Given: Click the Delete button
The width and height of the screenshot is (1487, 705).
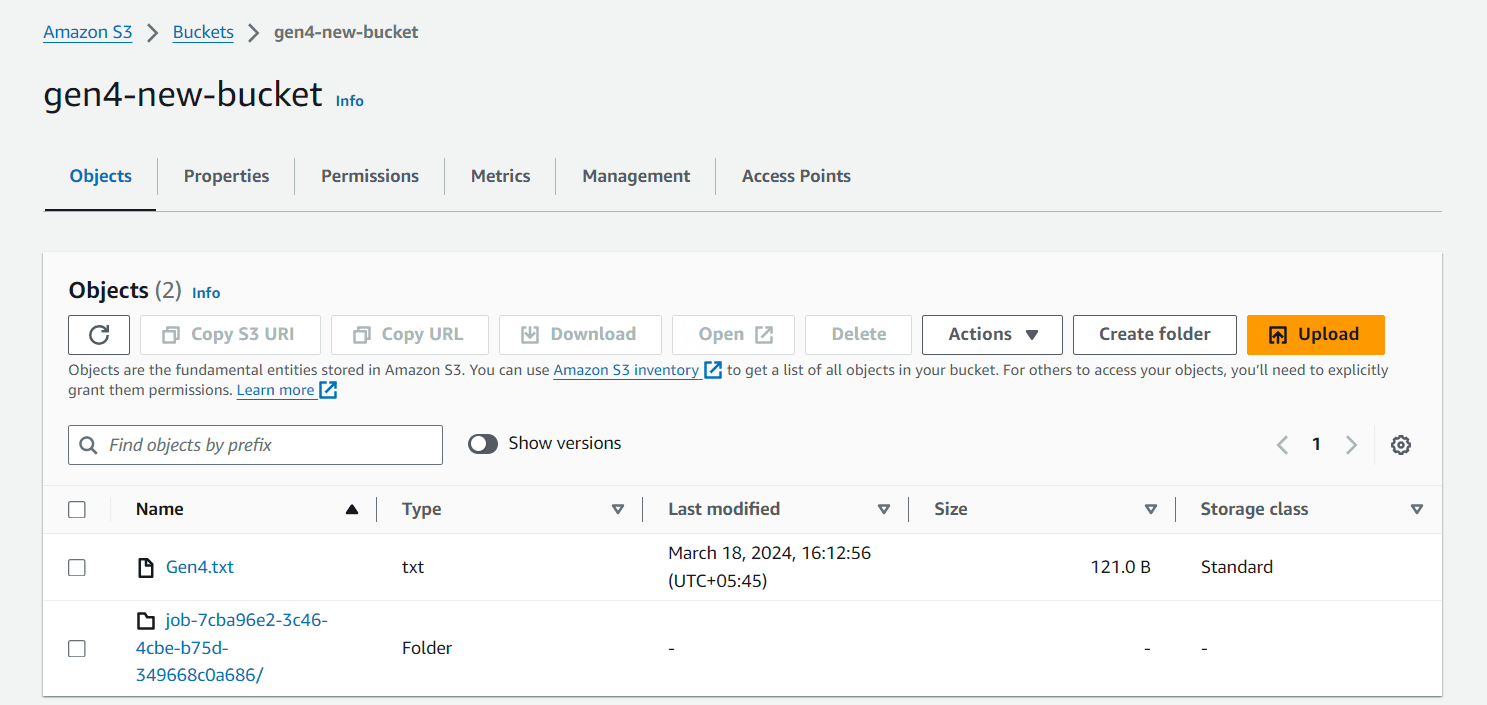Looking at the screenshot, I should [x=858, y=335].
